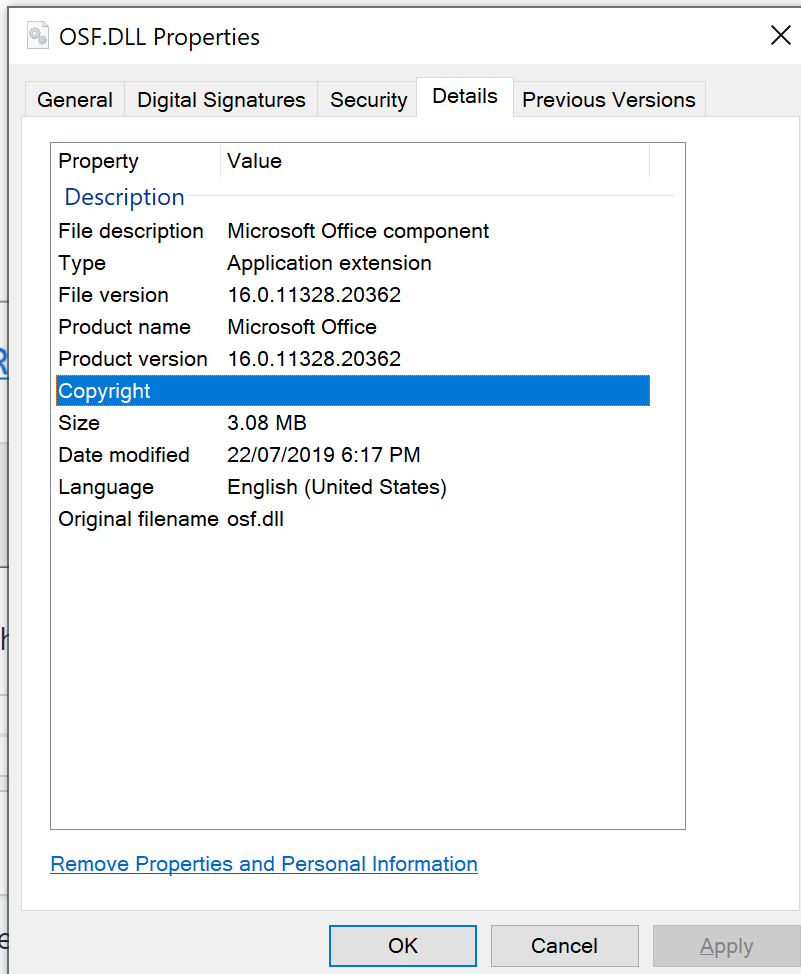Close the OSF.DLL Properties dialog
The image size is (801, 974).
point(780,35)
